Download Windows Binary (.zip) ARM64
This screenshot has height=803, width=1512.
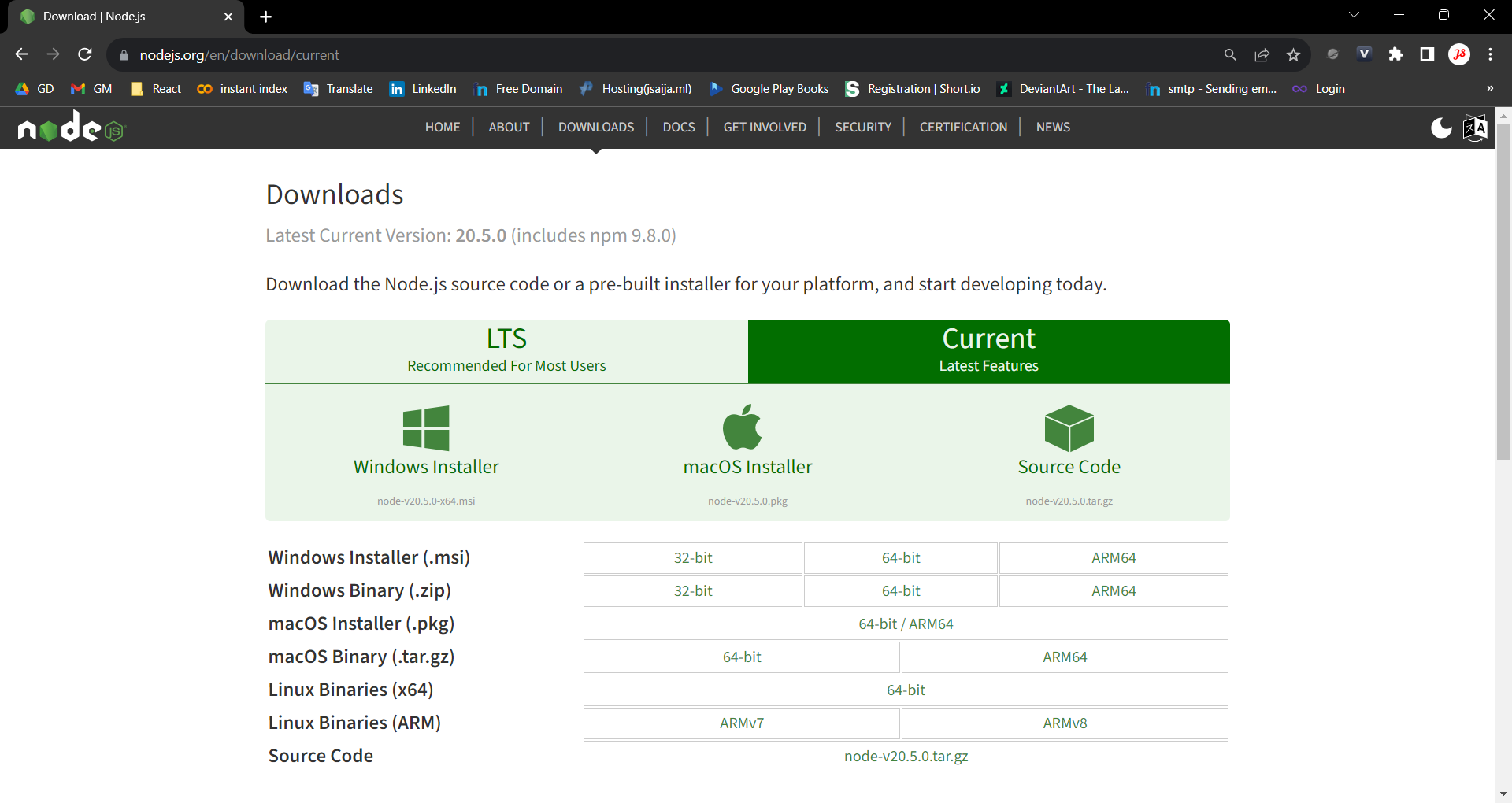coord(1114,591)
